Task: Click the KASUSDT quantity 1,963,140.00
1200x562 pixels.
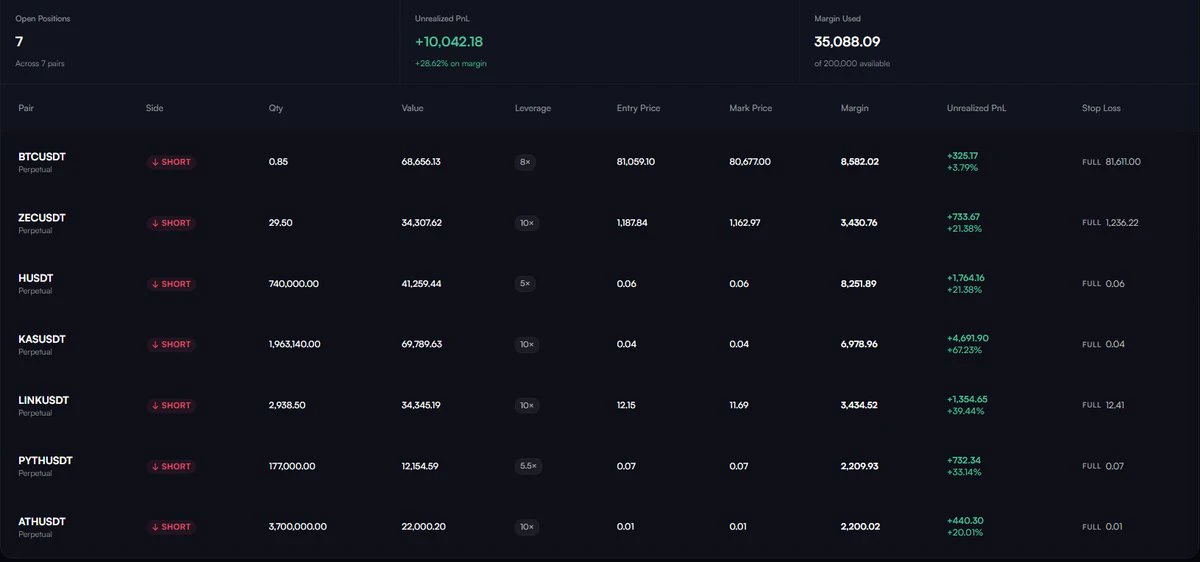Action: (x=295, y=344)
